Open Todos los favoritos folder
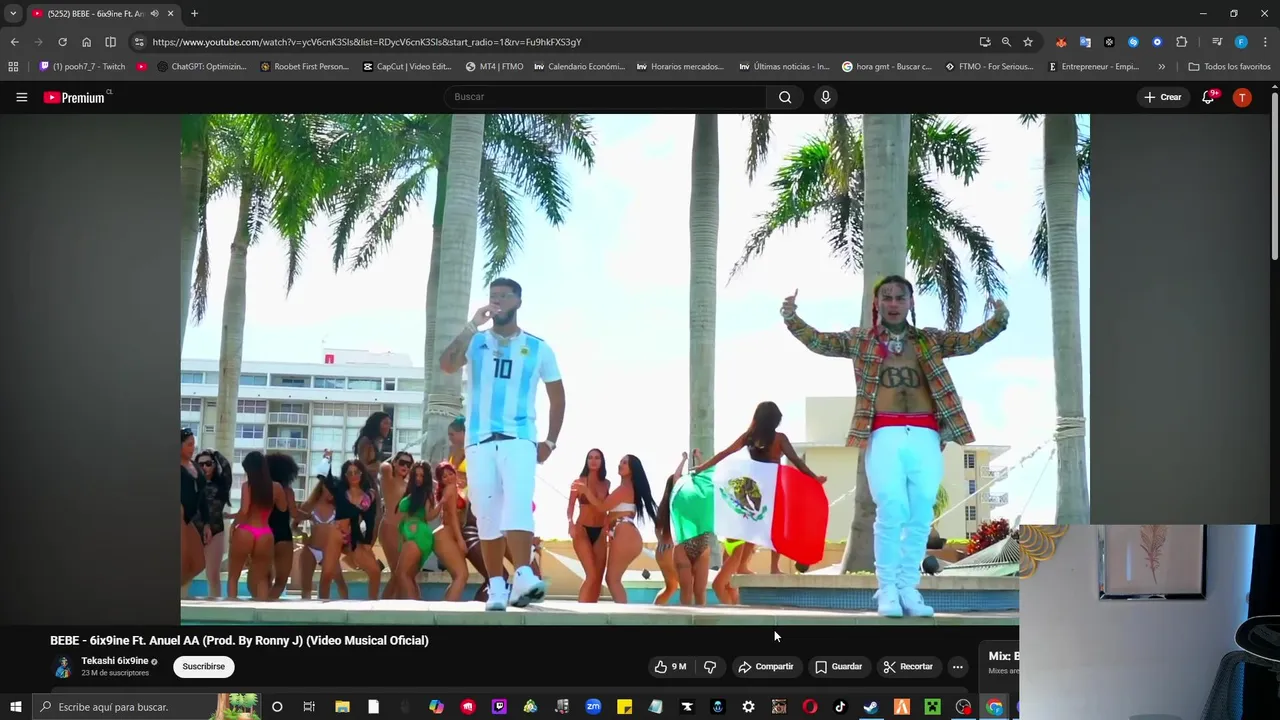The height and width of the screenshot is (720, 1280). (x=1229, y=67)
